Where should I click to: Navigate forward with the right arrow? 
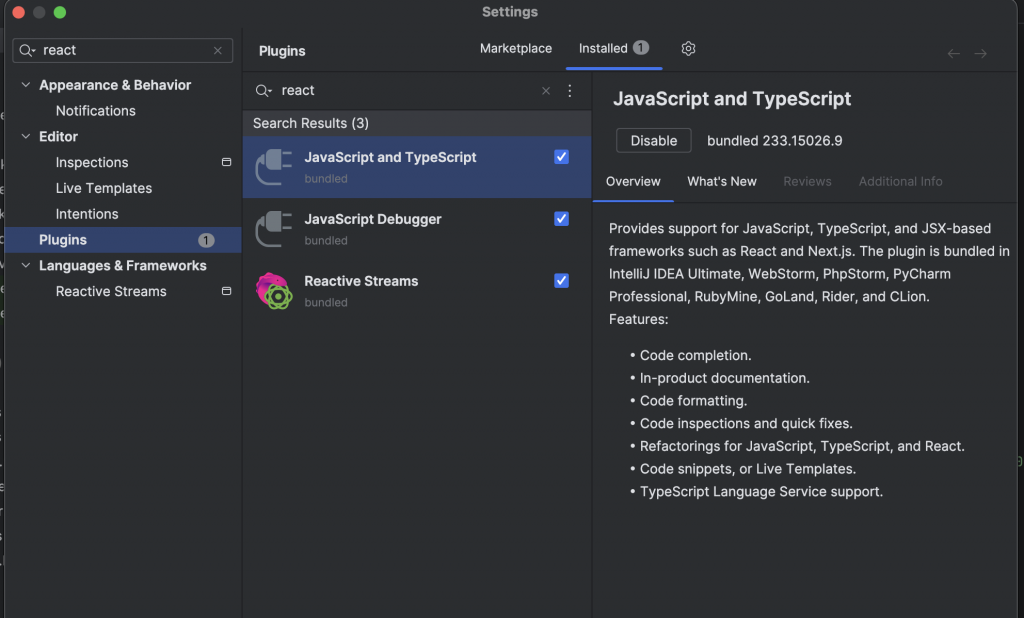coord(980,54)
